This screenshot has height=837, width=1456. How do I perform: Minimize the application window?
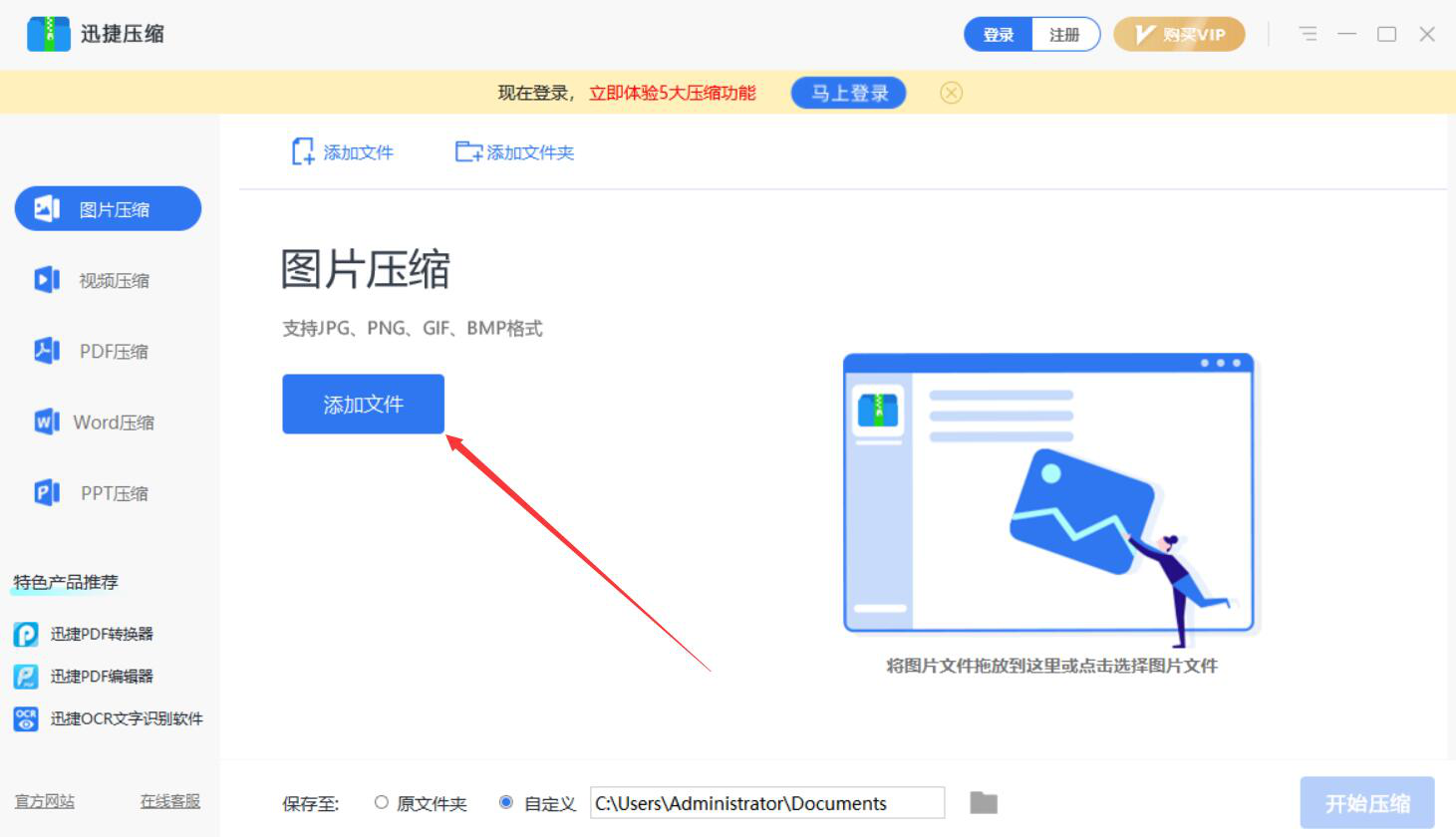(x=1347, y=34)
